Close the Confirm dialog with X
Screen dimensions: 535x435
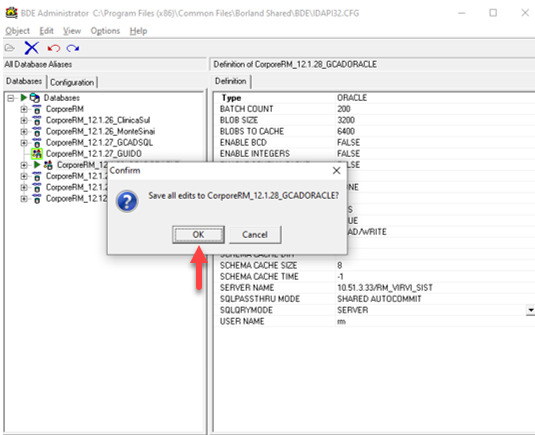click(336, 171)
